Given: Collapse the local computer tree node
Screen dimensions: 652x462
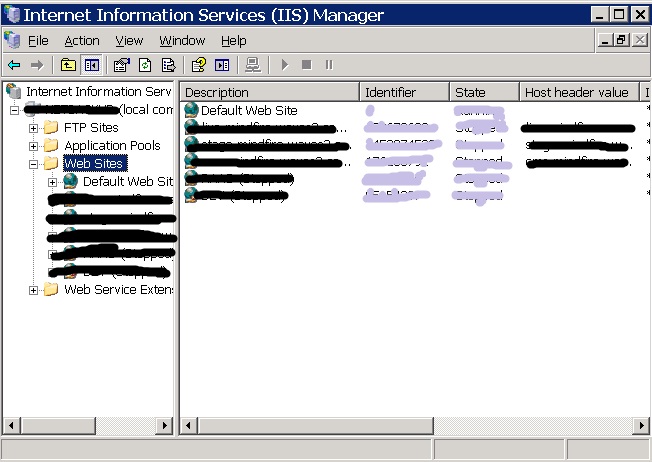Looking at the screenshot, I should tap(15, 111).
